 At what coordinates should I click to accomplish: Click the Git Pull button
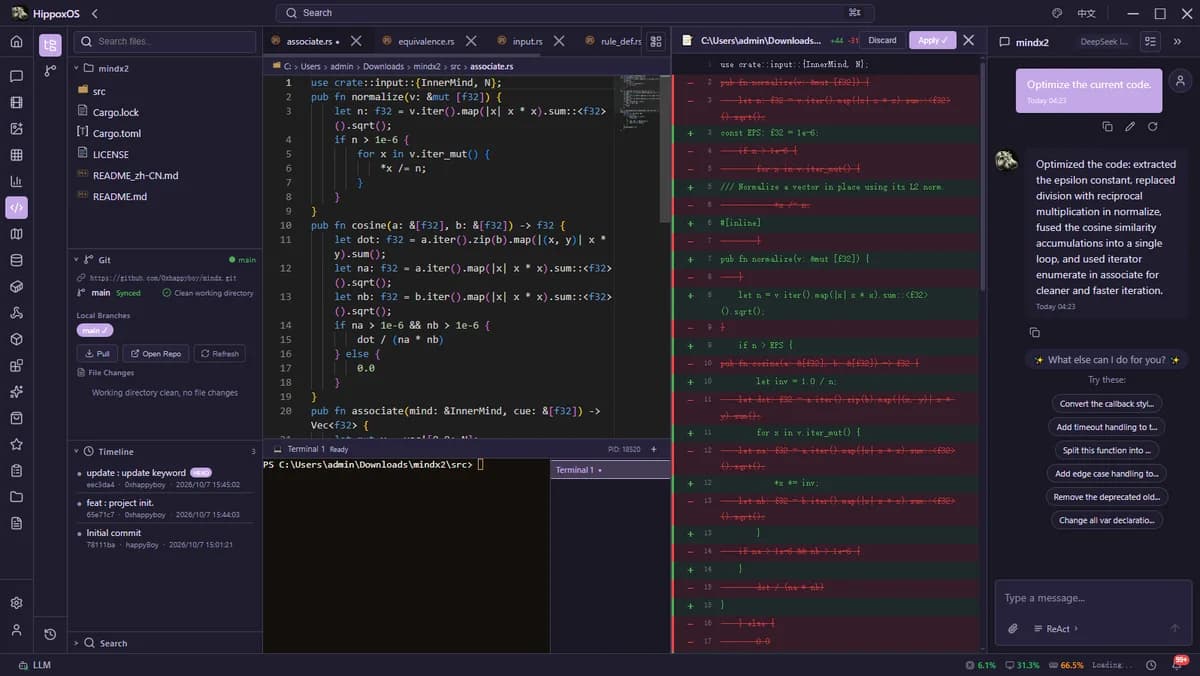(96, 353)
